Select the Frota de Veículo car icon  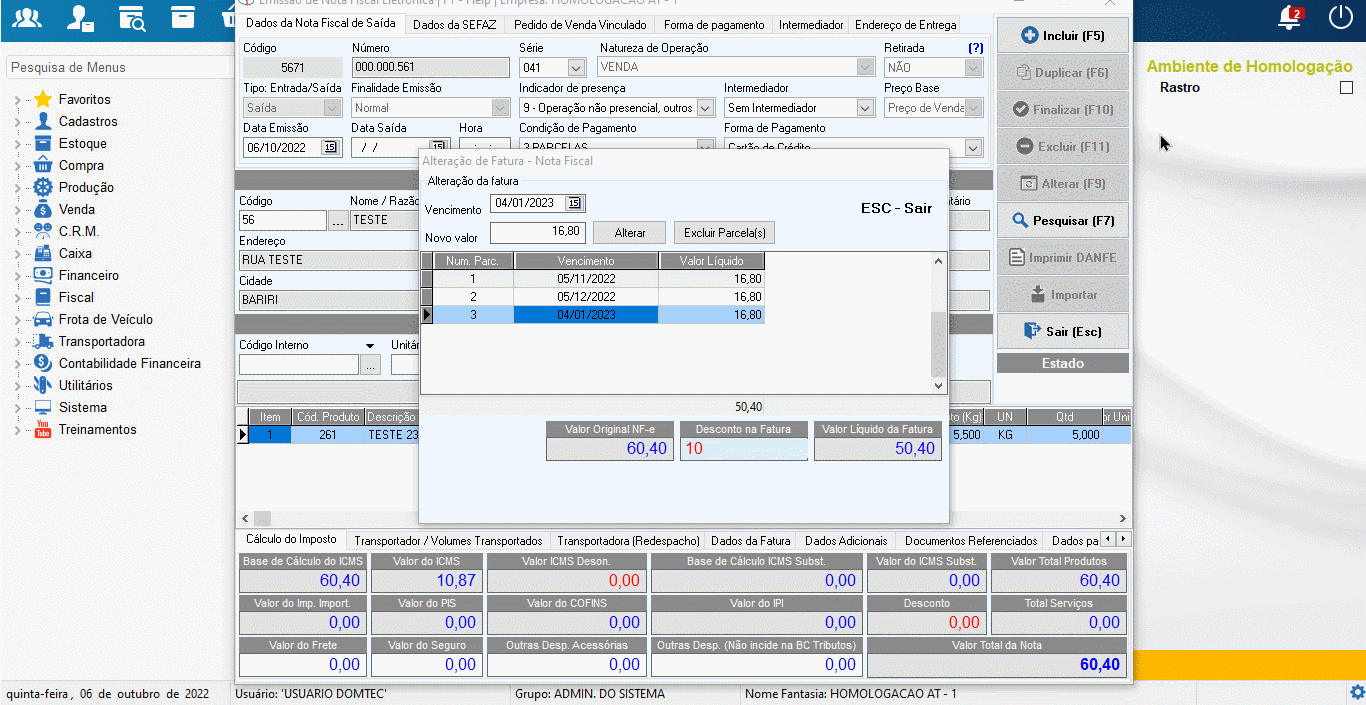(42, 319)
